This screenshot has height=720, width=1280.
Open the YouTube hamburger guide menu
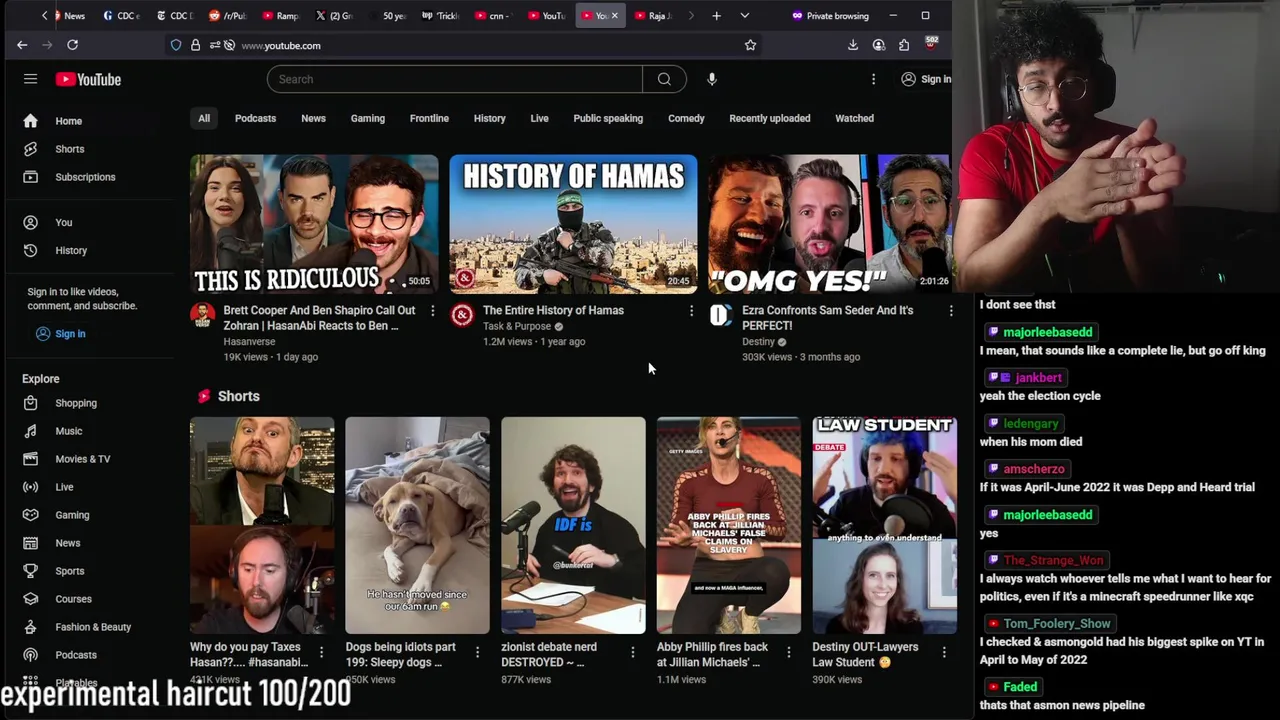click(30, 79)
